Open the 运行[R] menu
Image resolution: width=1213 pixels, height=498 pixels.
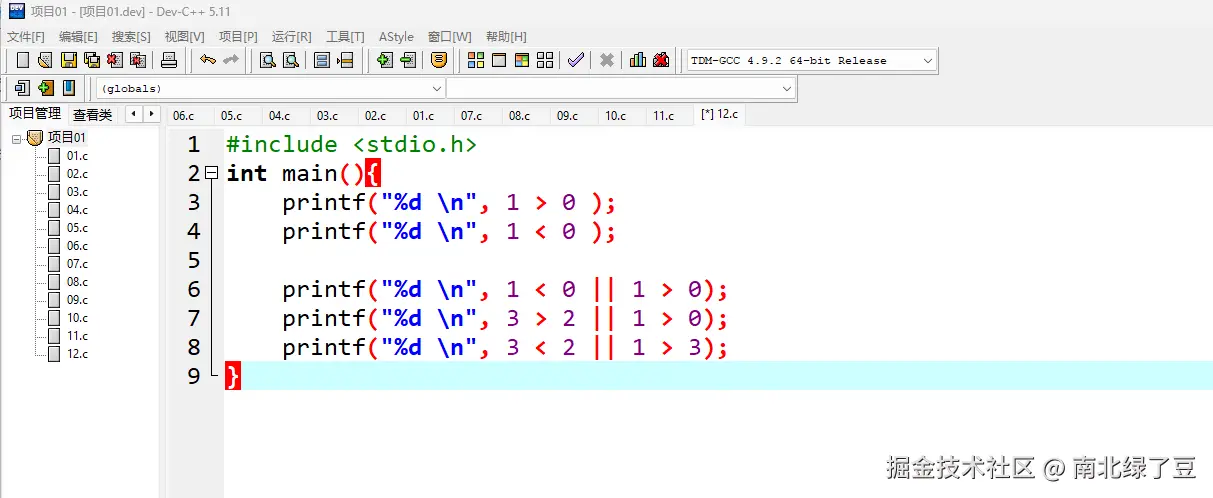coord(291,37)
